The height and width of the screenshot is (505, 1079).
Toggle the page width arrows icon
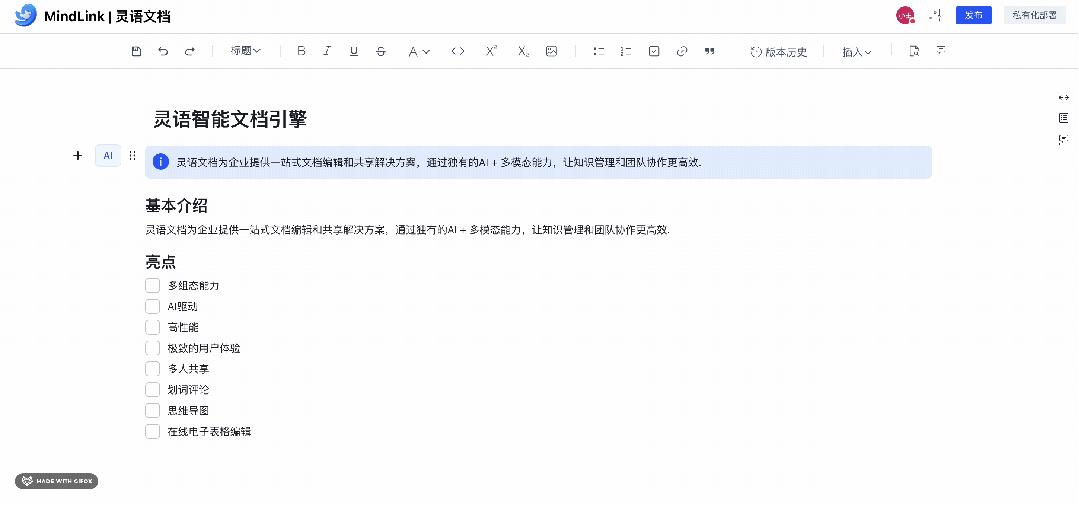click(1063, 98)
